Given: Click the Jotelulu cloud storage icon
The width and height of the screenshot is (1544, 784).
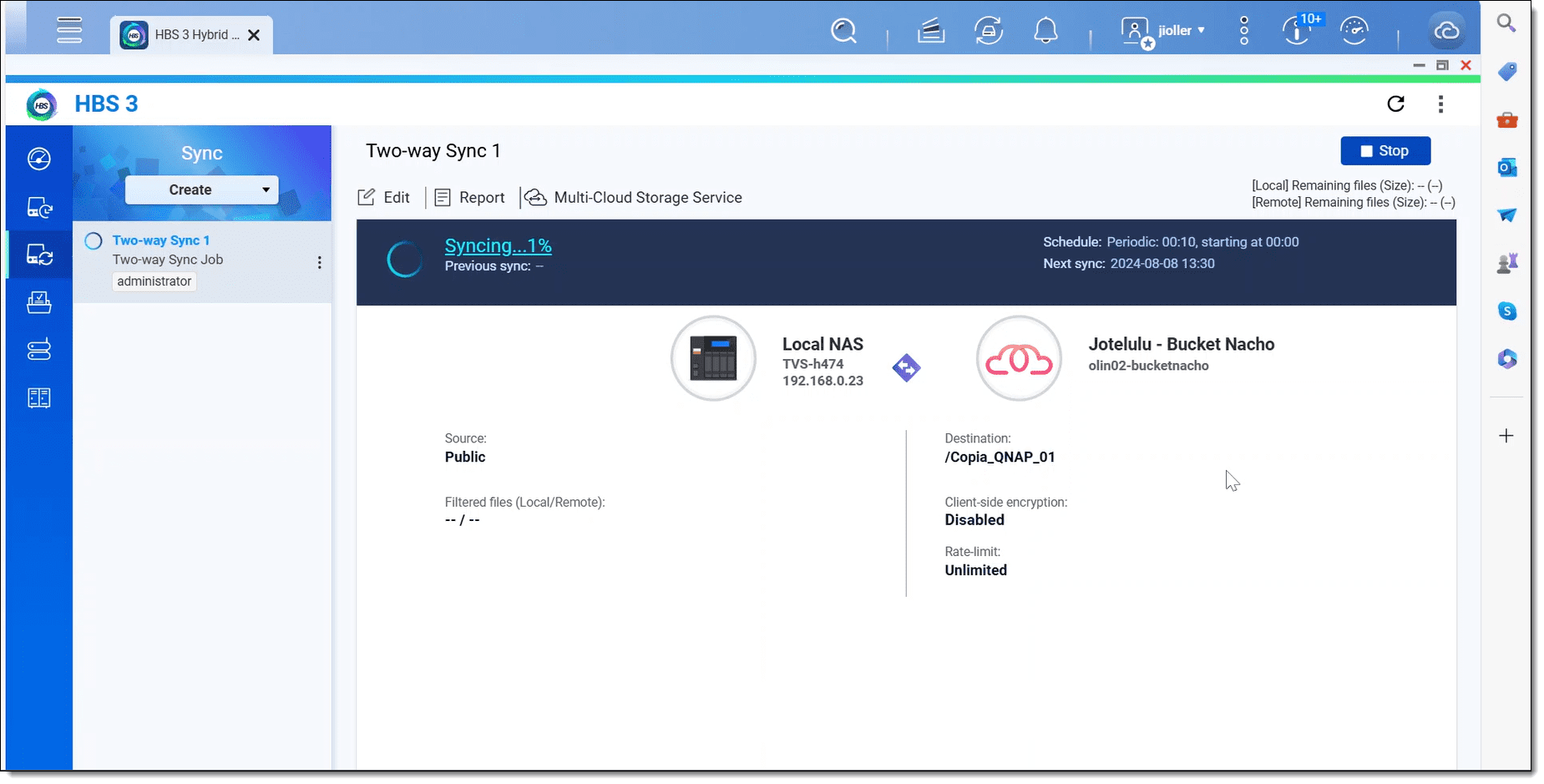Looking at the screenshot, I should pyautogui.click(x=1019, y=358).
